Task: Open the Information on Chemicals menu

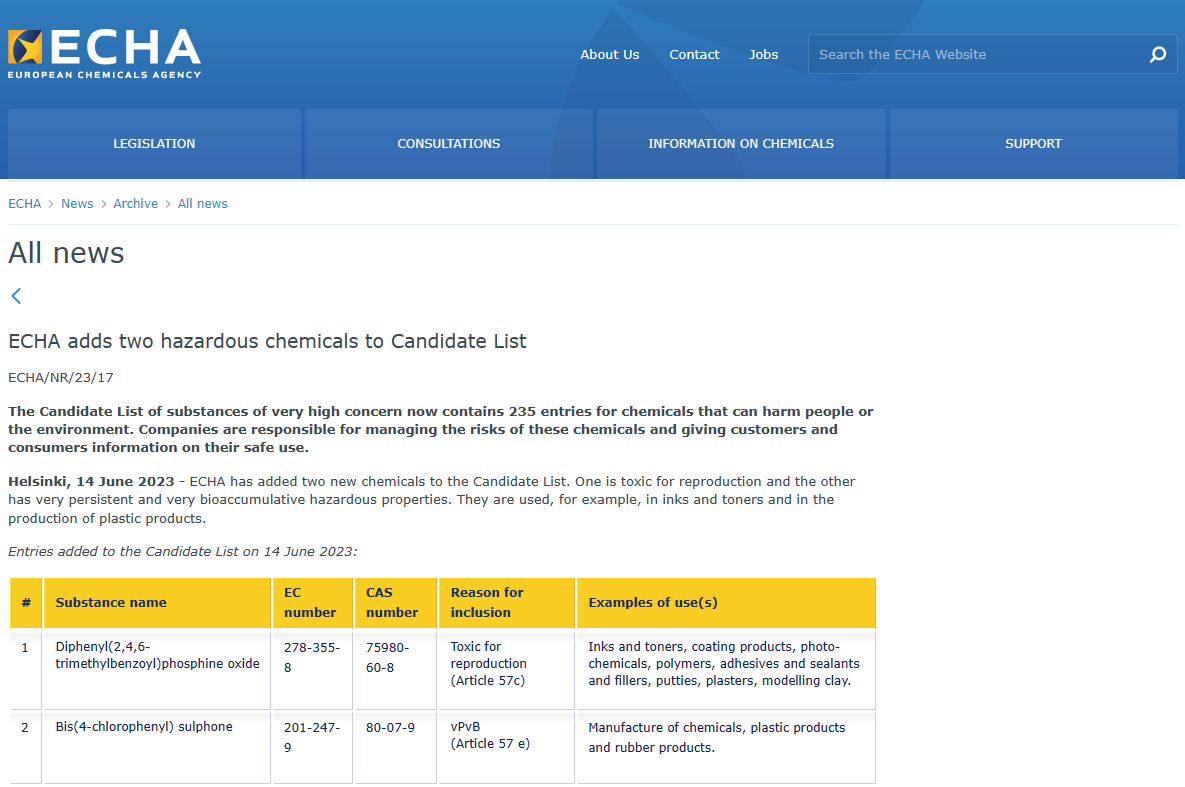Action: [741, 144]
